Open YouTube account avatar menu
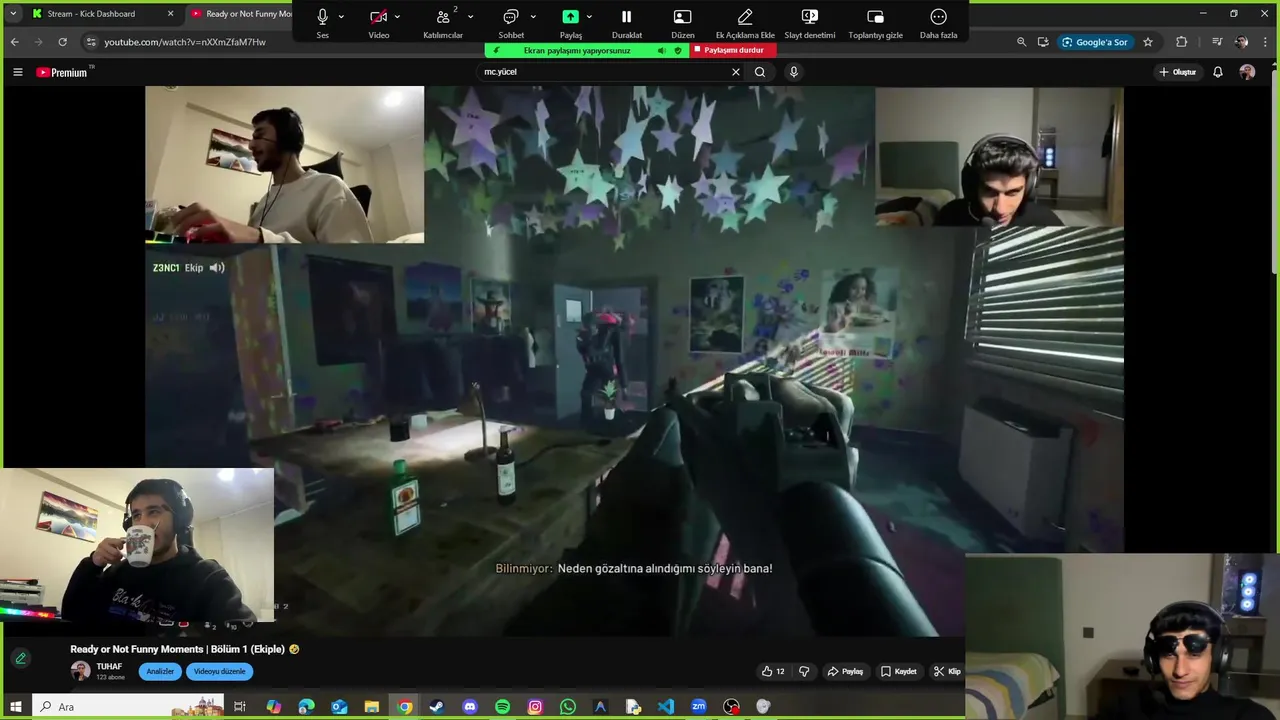Screen dimensions: 1280x720 [x=1247, y=72]
